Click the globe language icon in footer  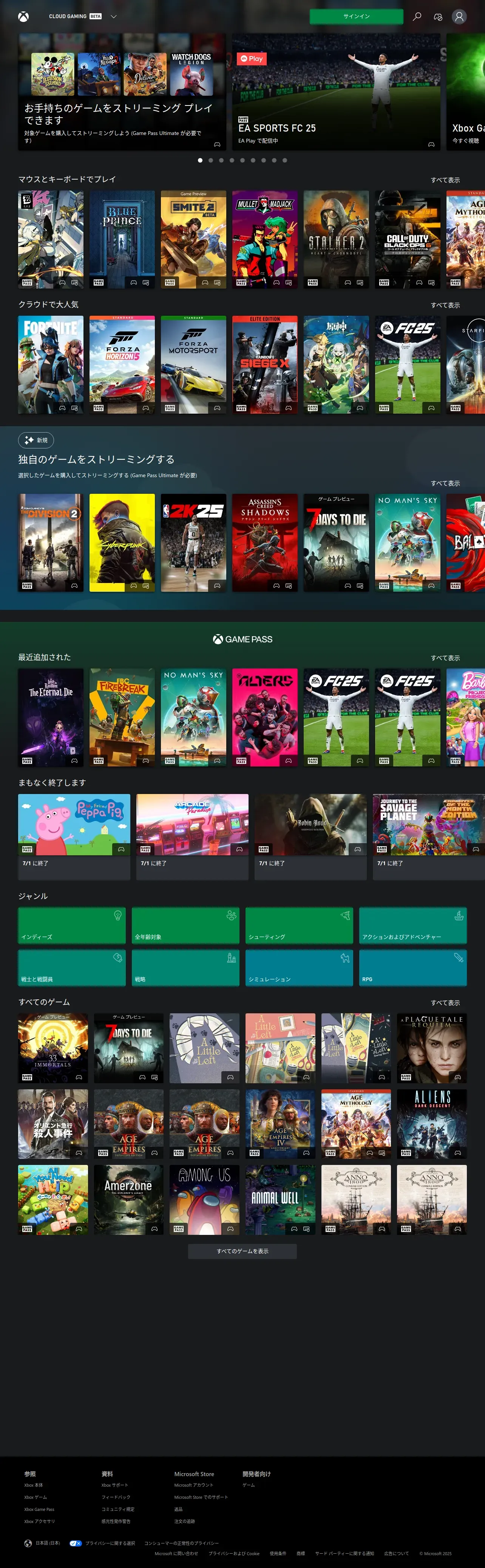pos(28,1543)
